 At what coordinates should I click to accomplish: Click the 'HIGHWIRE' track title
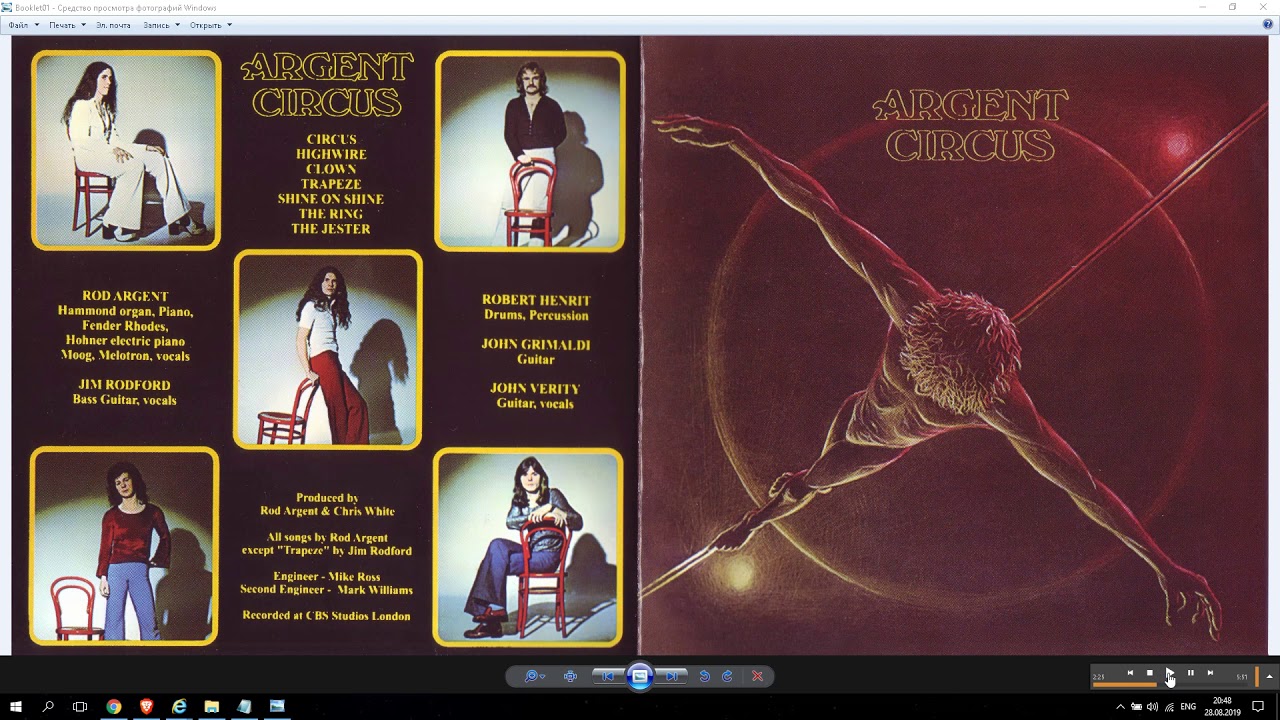tap(331, 155)
